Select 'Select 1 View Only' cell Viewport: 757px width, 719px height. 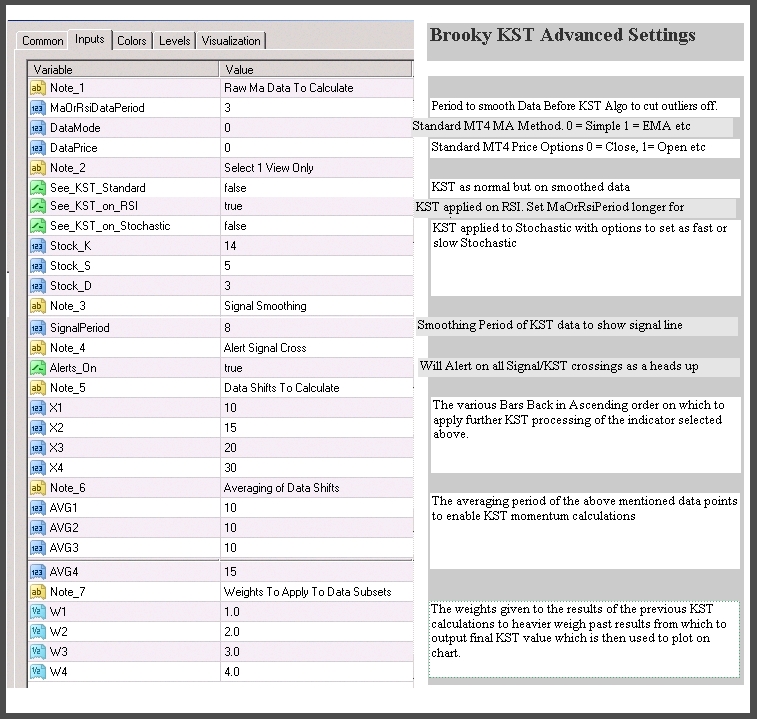[317, 168]
